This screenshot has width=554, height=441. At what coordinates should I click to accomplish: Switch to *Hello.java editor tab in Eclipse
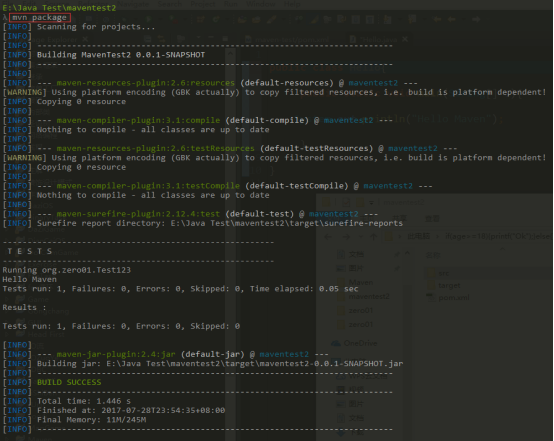pos(378,40)
